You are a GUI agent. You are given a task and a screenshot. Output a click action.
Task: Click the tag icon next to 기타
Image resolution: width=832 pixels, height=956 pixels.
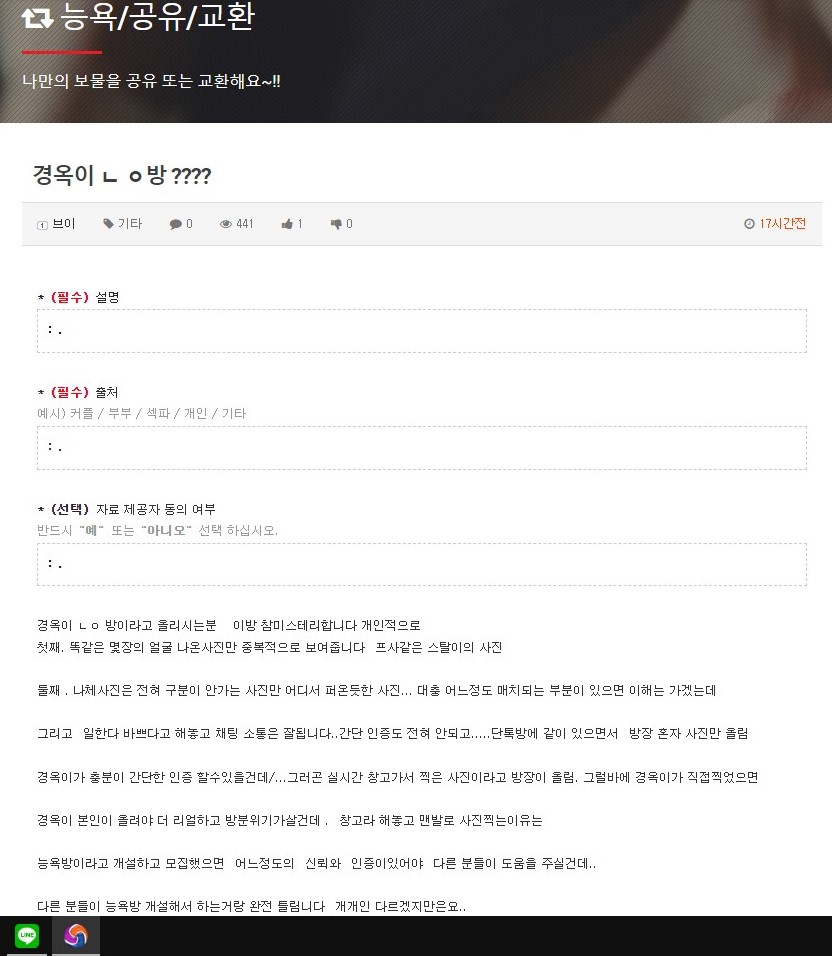[108, 223]
